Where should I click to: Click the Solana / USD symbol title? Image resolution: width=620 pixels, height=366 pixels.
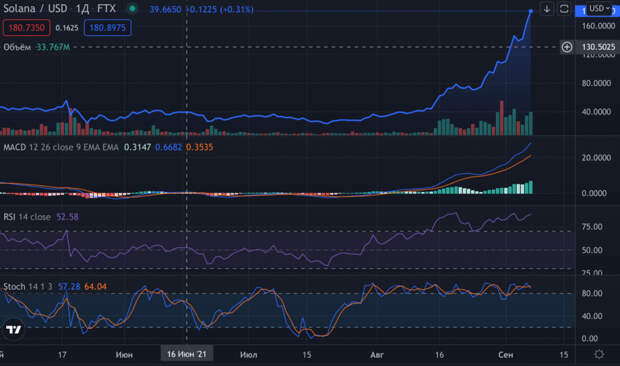click(35, 8)
